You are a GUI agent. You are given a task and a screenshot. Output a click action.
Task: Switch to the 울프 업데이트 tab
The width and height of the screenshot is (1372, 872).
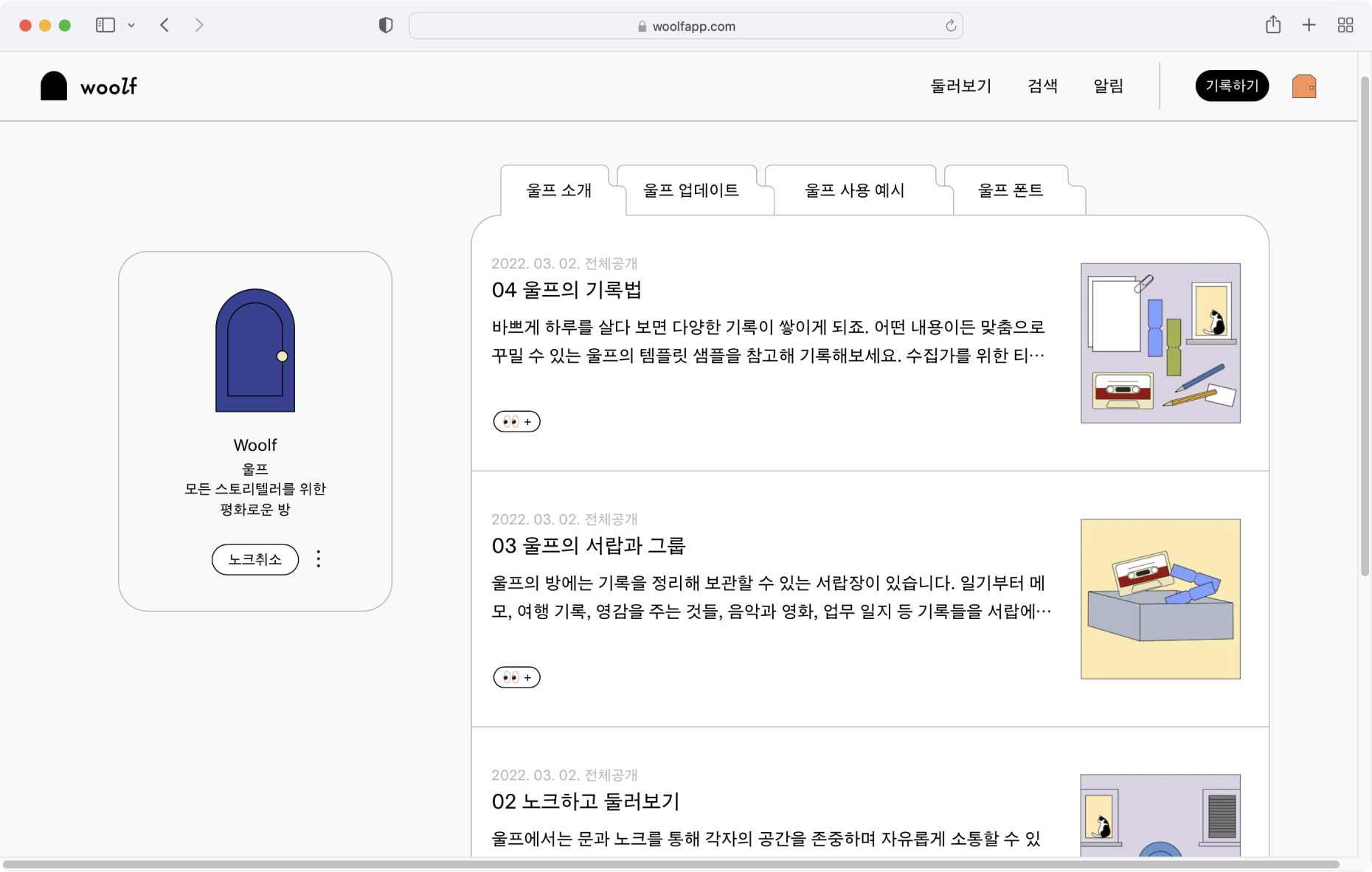pyautogui.click(x=690, y=190)
